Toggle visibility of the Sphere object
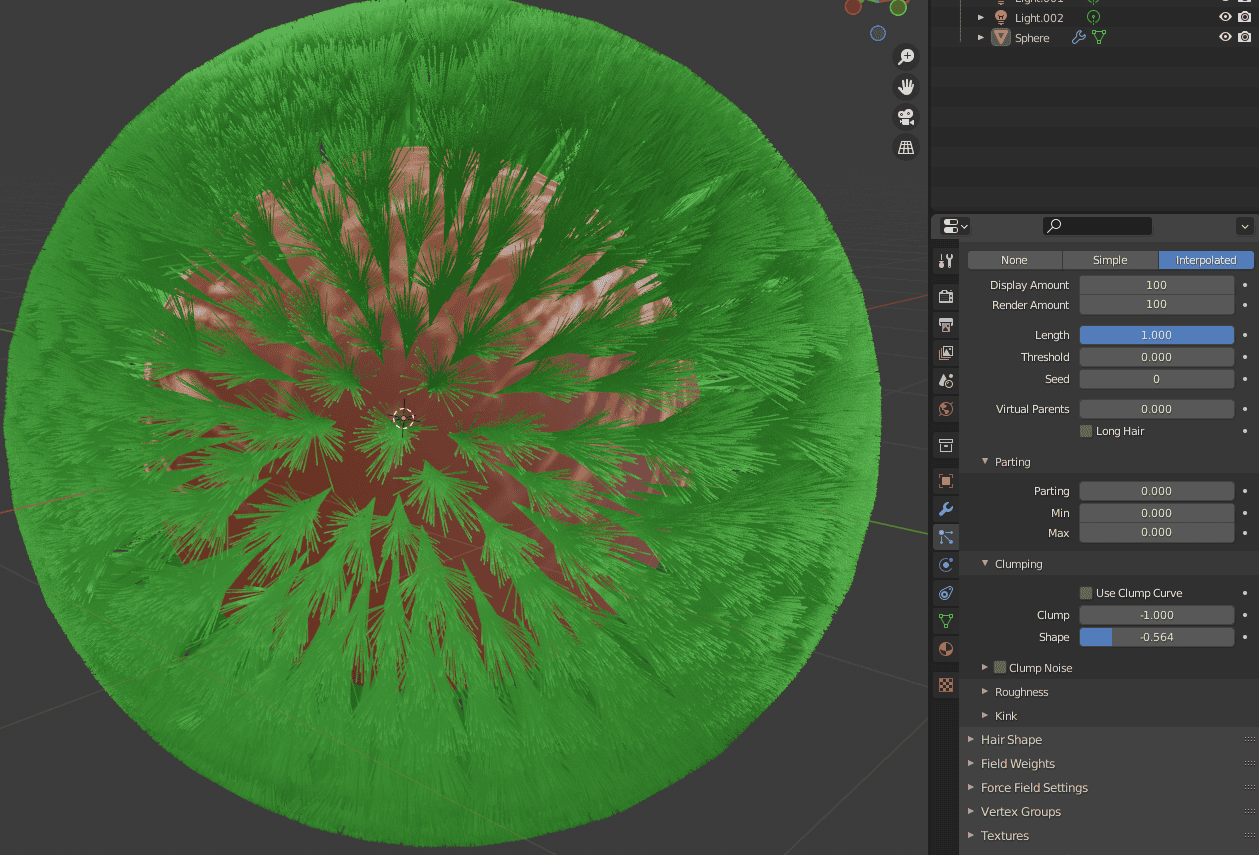1259x855 pixels. 1224,37
